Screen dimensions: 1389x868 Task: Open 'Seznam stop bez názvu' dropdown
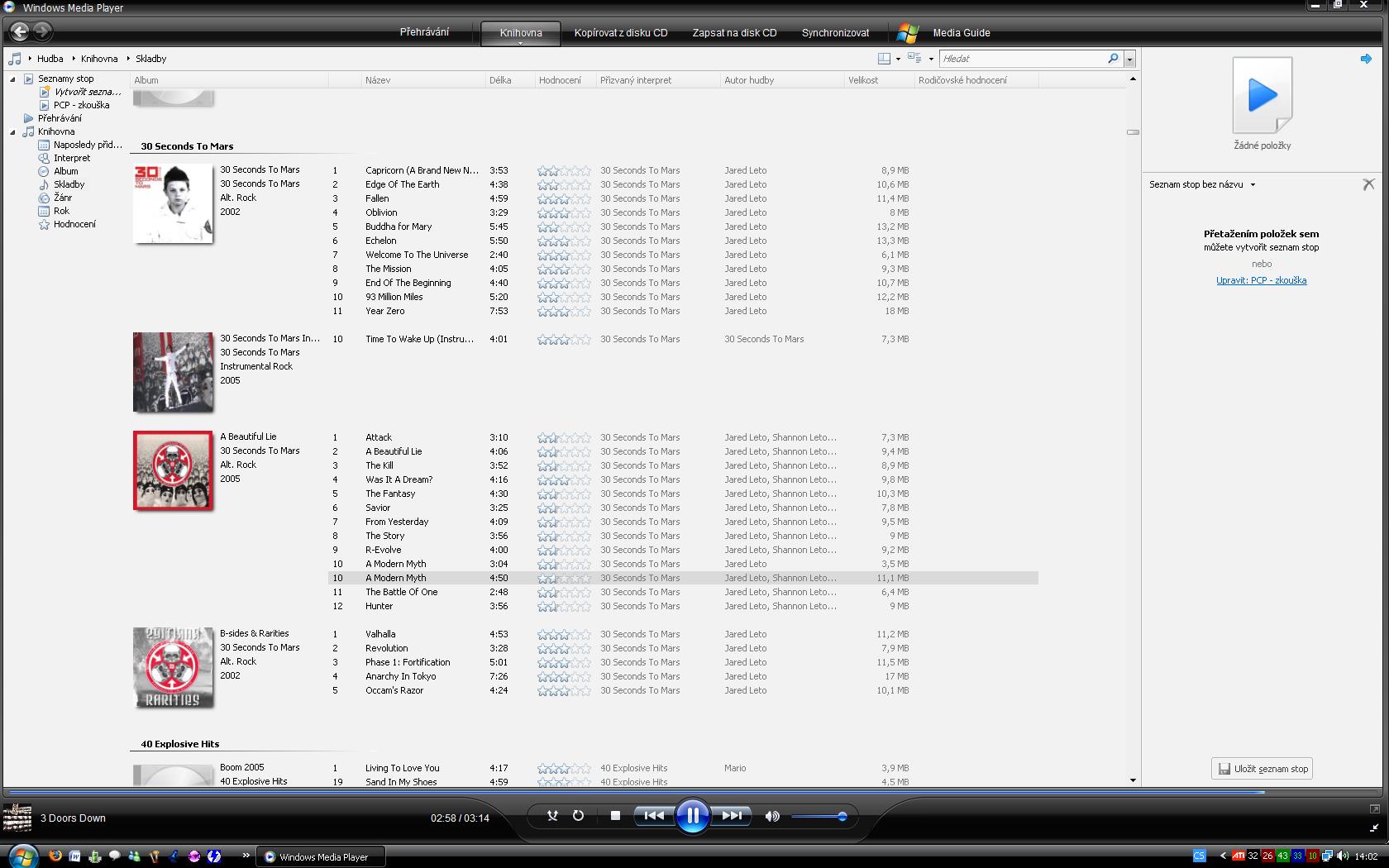pyautogui.click(x=1253, y=184)
